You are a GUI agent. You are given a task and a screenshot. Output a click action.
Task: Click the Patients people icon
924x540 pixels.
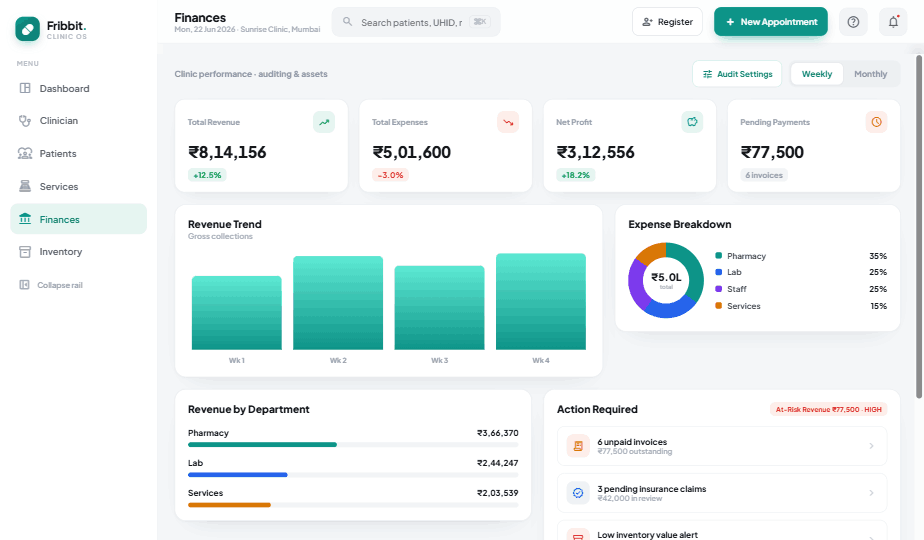pyautogui.click(x=25, y=153)
